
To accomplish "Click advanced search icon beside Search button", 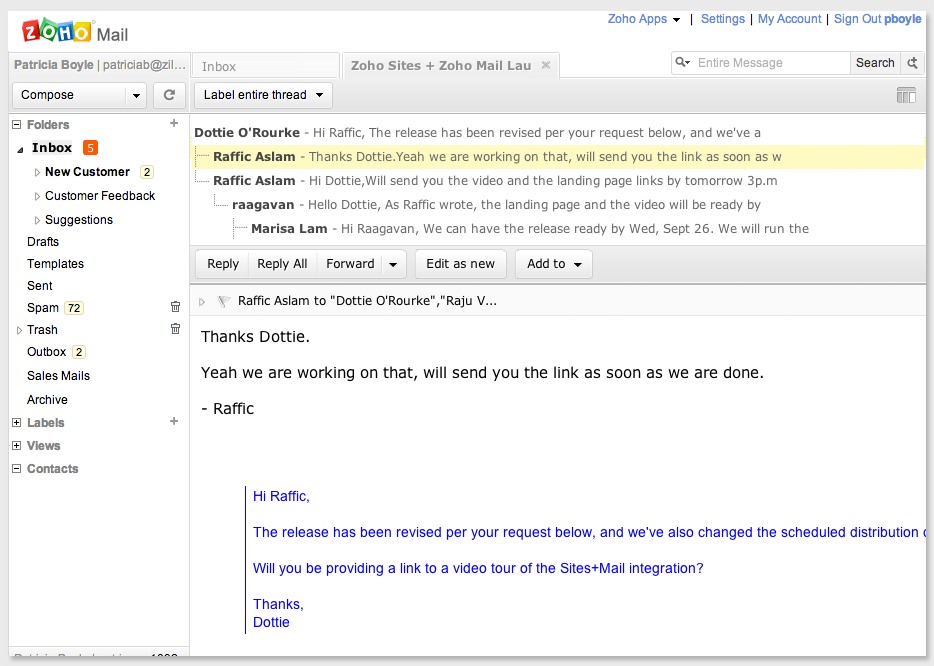I will (x=912, y=63).
